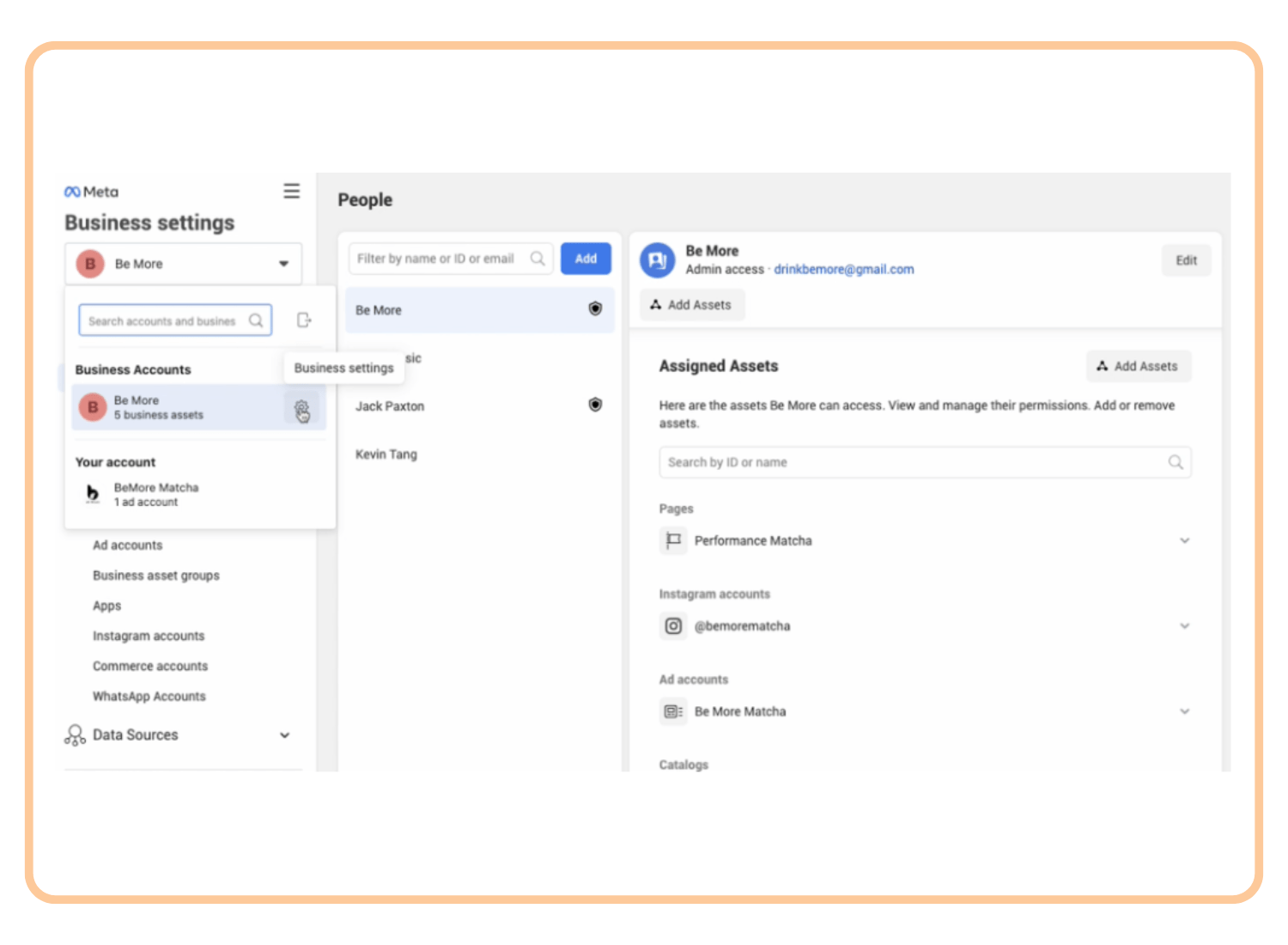
Task: Click the Performance Matcha page flag icon
Action: tap(673, 540)
